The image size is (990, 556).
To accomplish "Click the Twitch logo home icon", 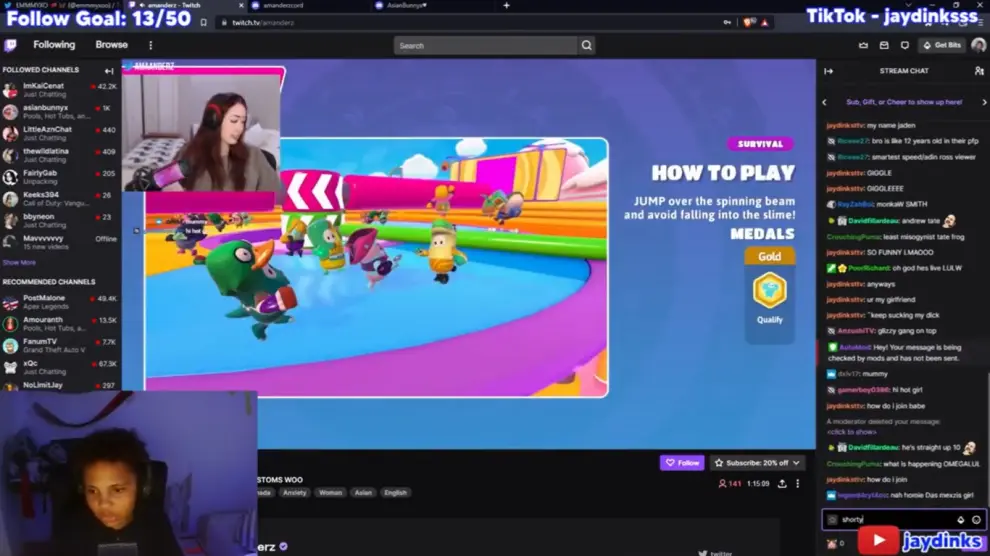I will [11, 45].
